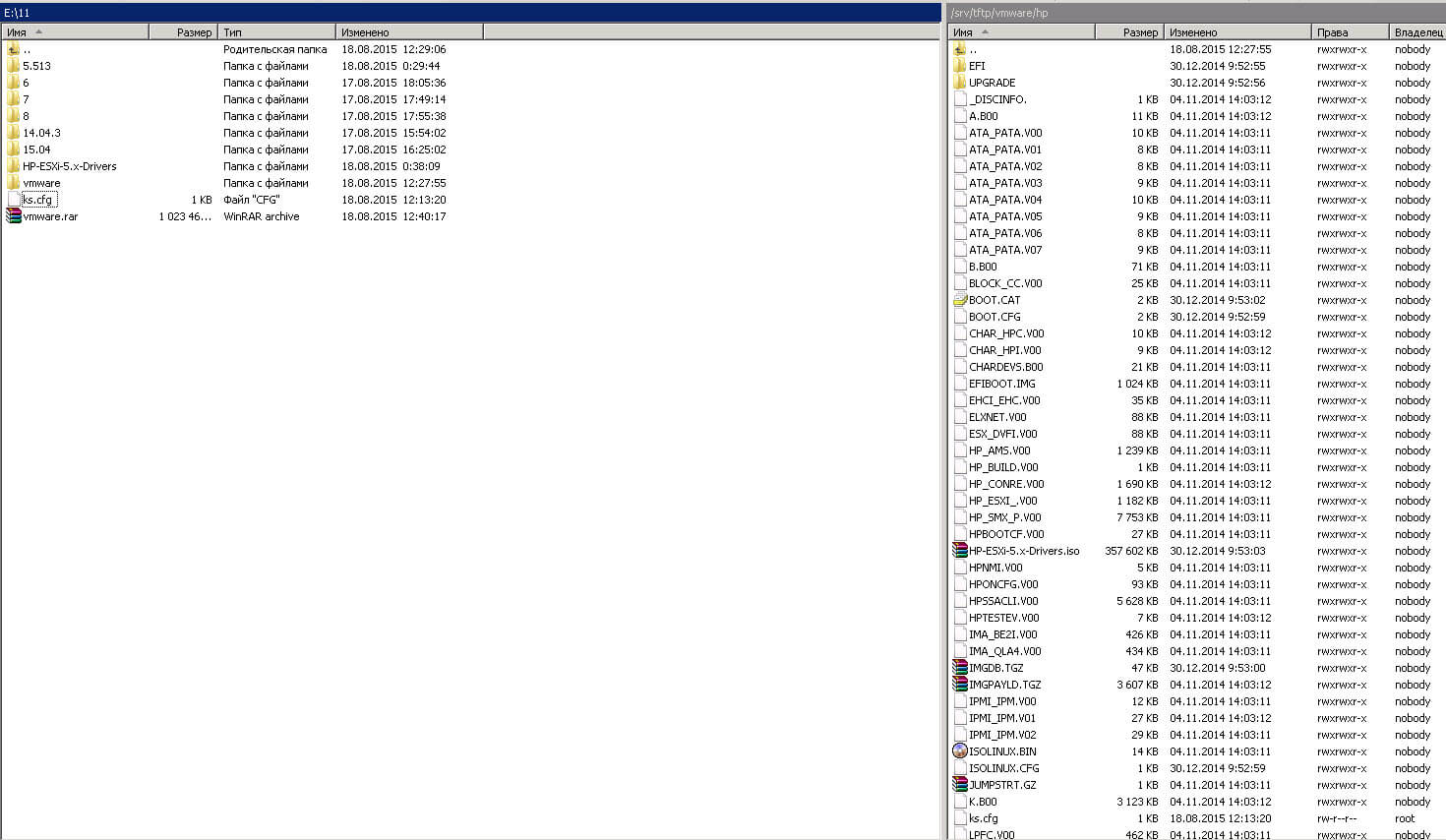This screenshot has width=1446, height=840.
Task: Click the EFI folder icon
Action: pos(960,66)
